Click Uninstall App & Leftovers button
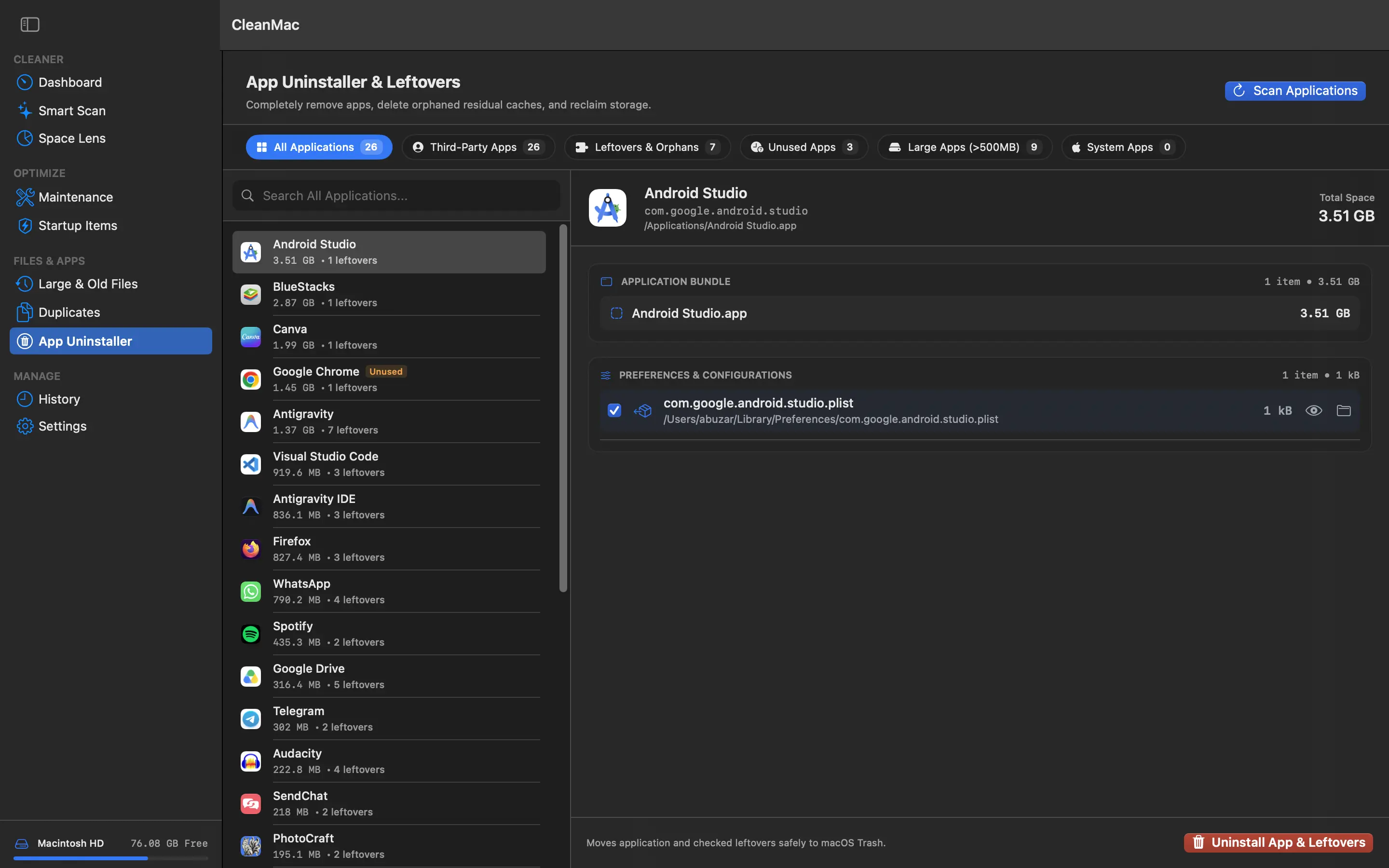This screenshot has width=1389, height=868. click(1278, 843)
